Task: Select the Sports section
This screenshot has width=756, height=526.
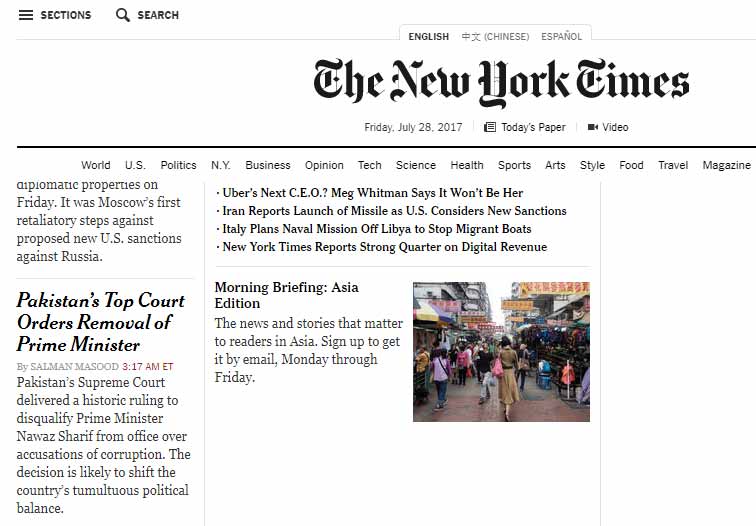Action: (514, 165)
